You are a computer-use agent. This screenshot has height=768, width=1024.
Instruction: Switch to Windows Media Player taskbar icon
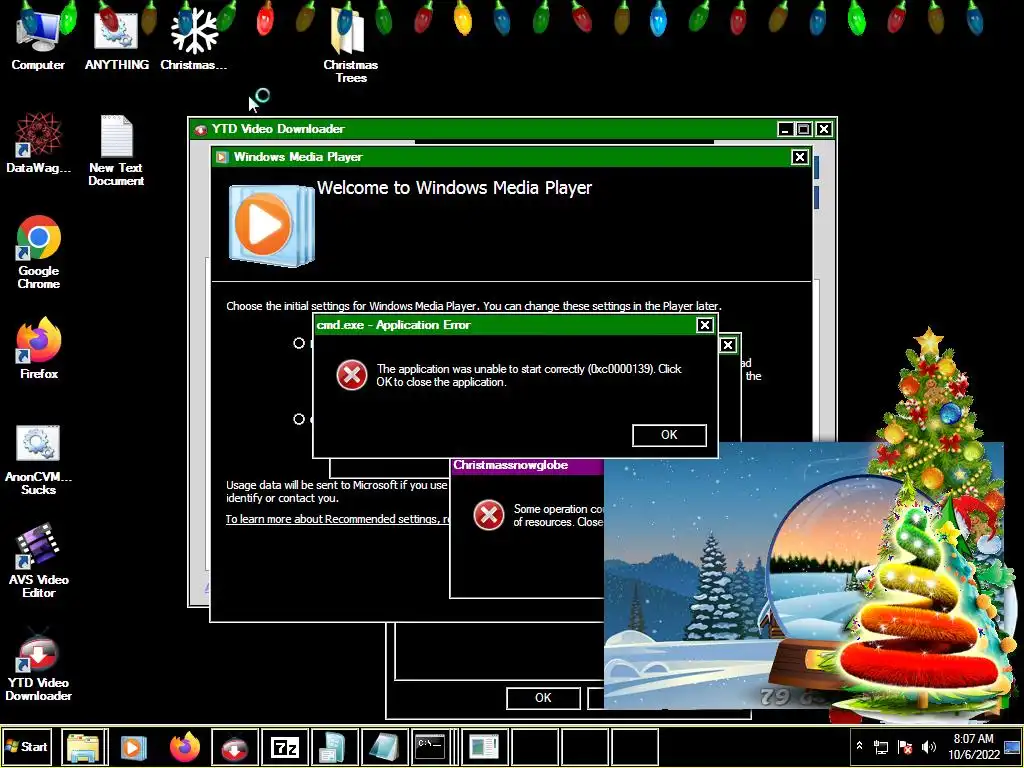[133, 746]
